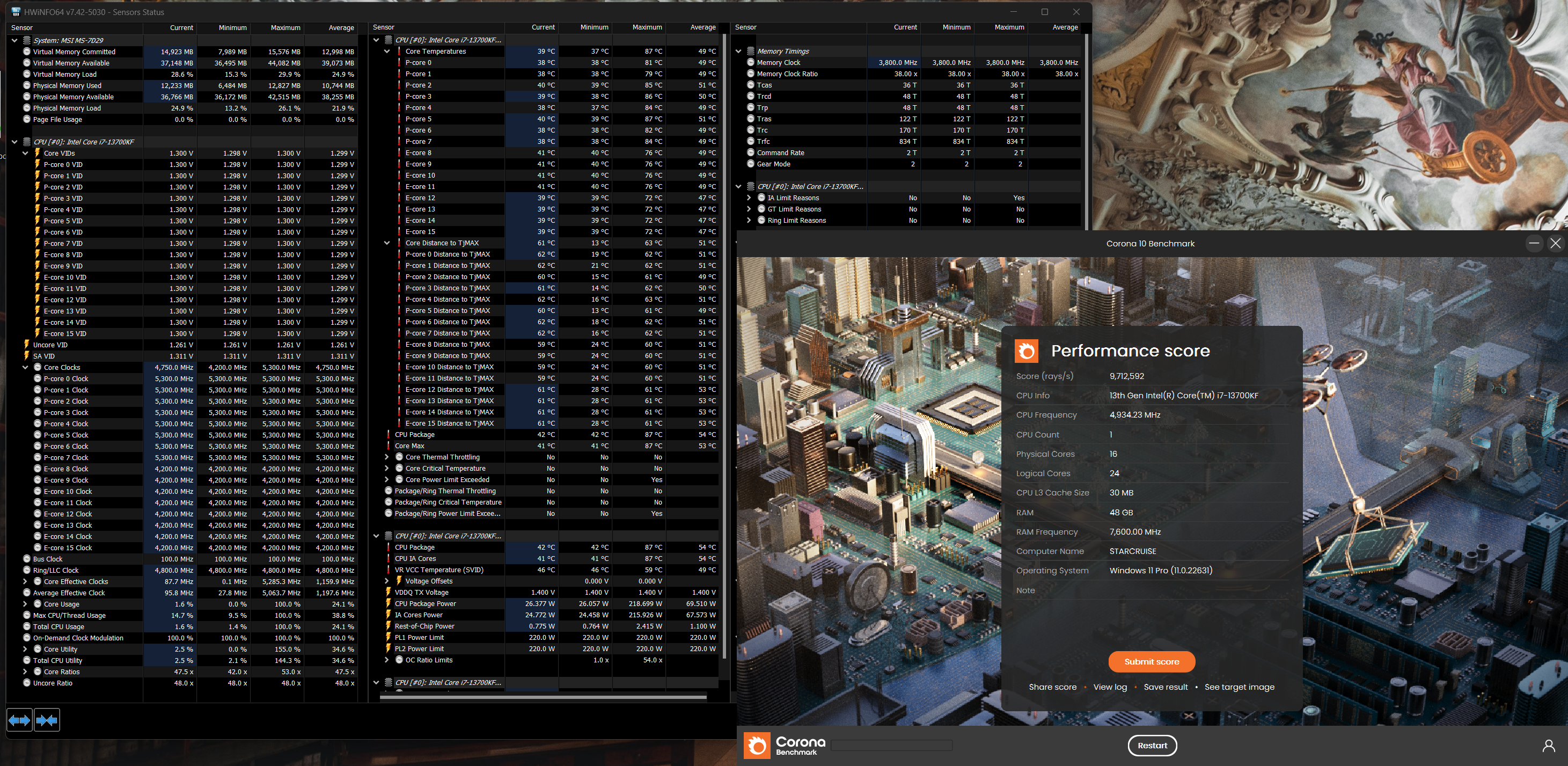The height and width of the screenshot is (766, 1568).
Task: Click clock icon beside Bus Clock
Action: [27, 559]
